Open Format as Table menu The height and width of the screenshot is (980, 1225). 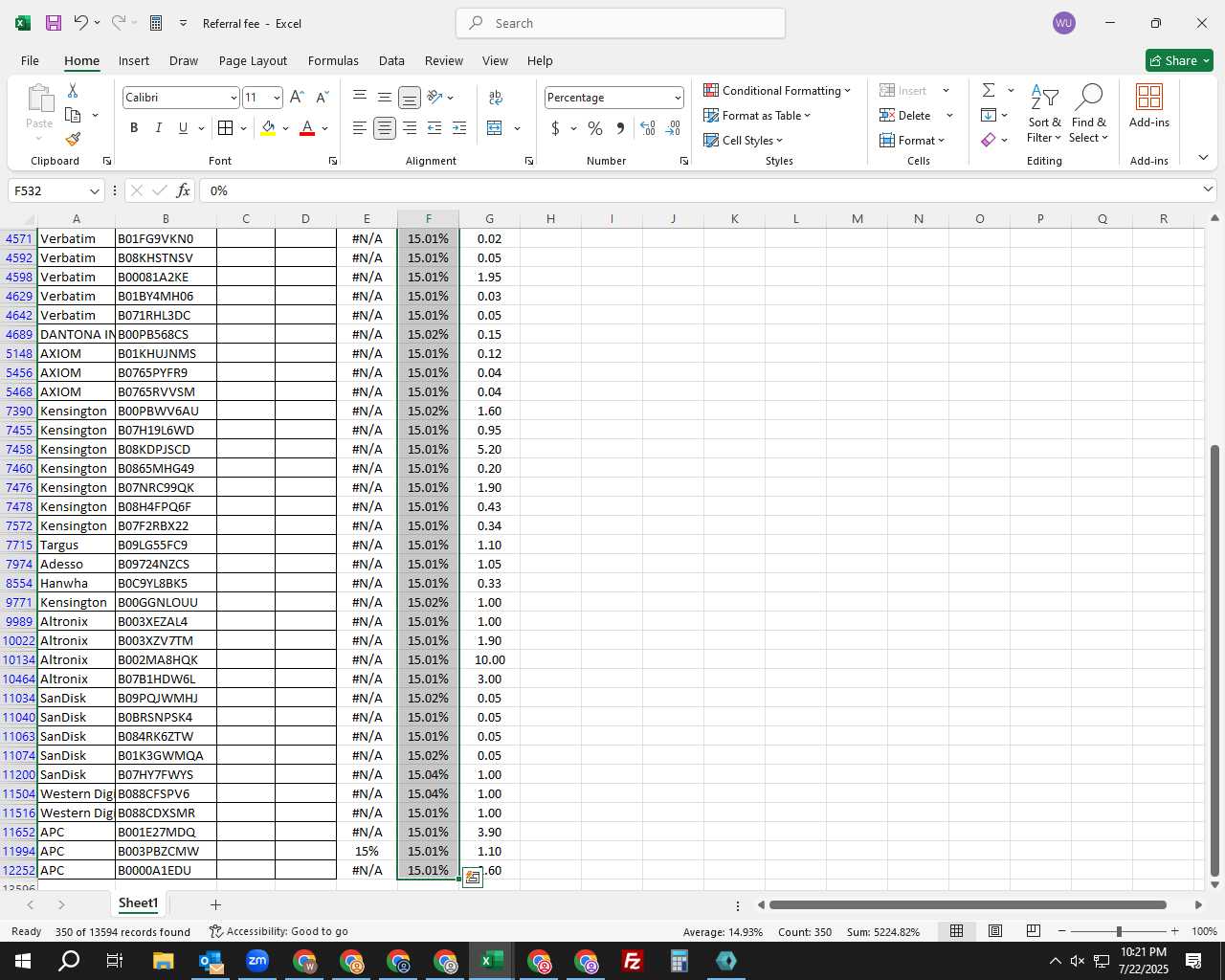tap(757, 115)
